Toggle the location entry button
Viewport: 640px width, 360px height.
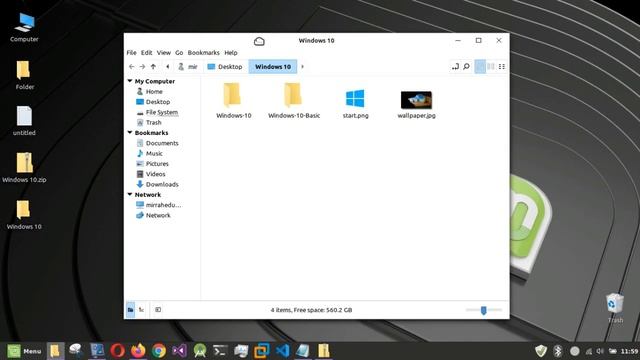point(455,67)
